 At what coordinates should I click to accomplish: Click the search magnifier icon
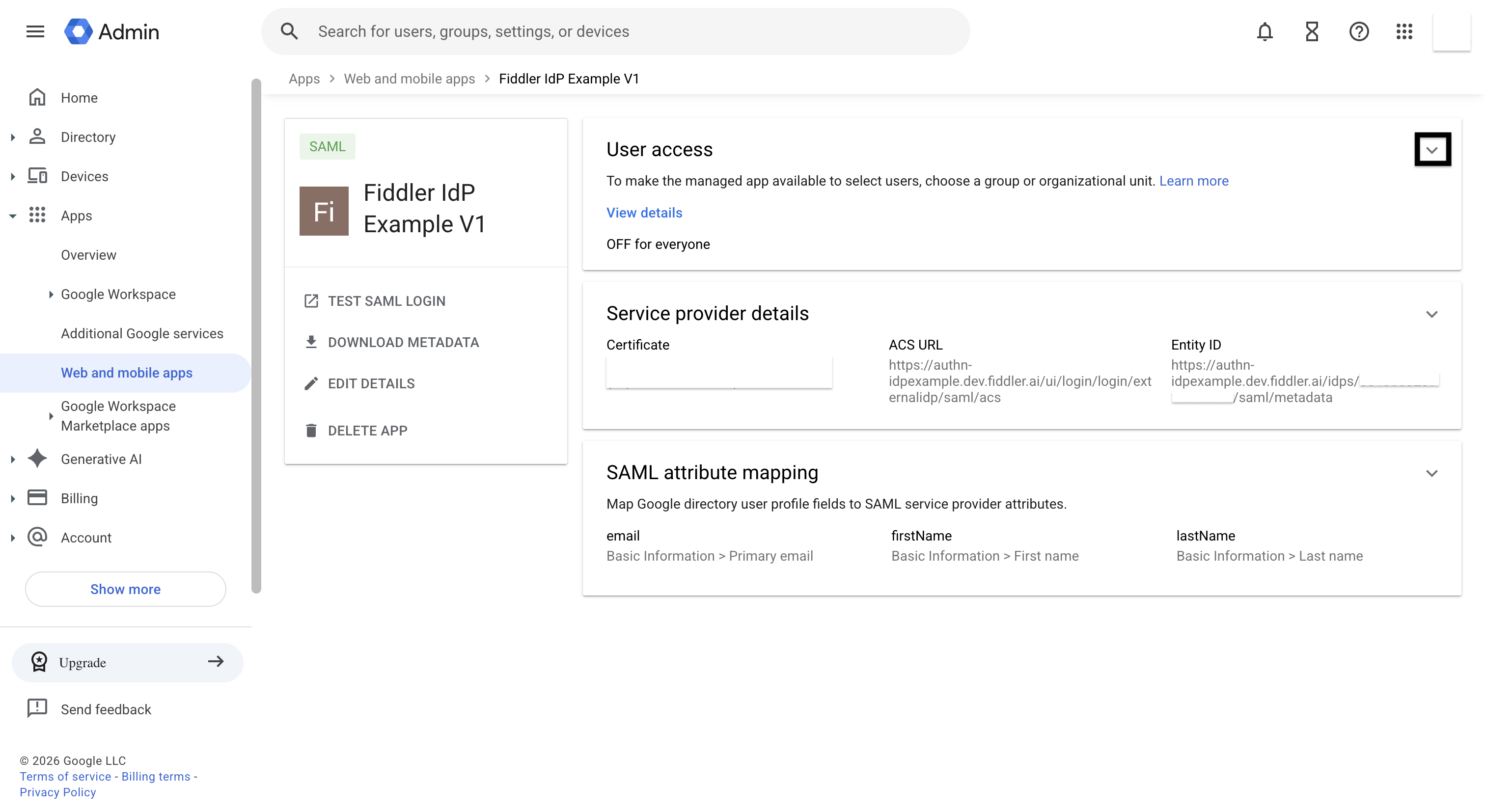click(x=289, y=32)
